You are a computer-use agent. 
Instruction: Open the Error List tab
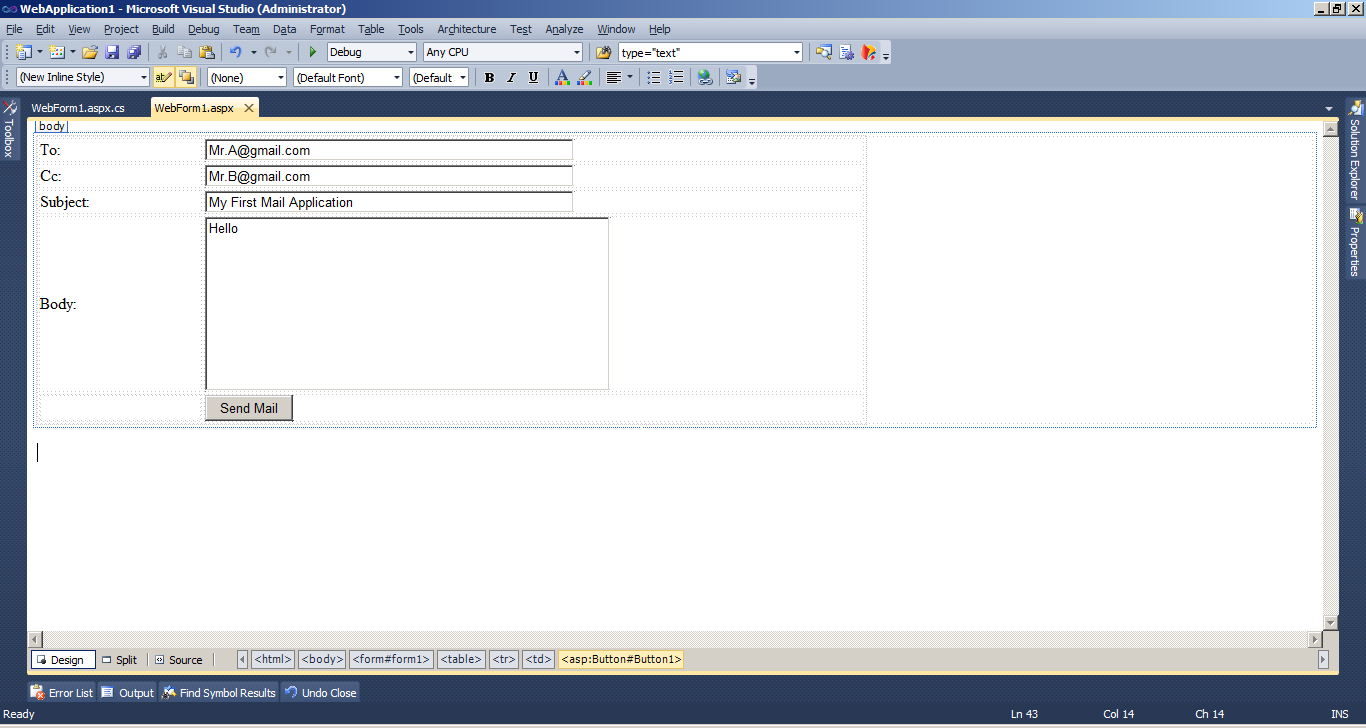(x=62, y=692)
